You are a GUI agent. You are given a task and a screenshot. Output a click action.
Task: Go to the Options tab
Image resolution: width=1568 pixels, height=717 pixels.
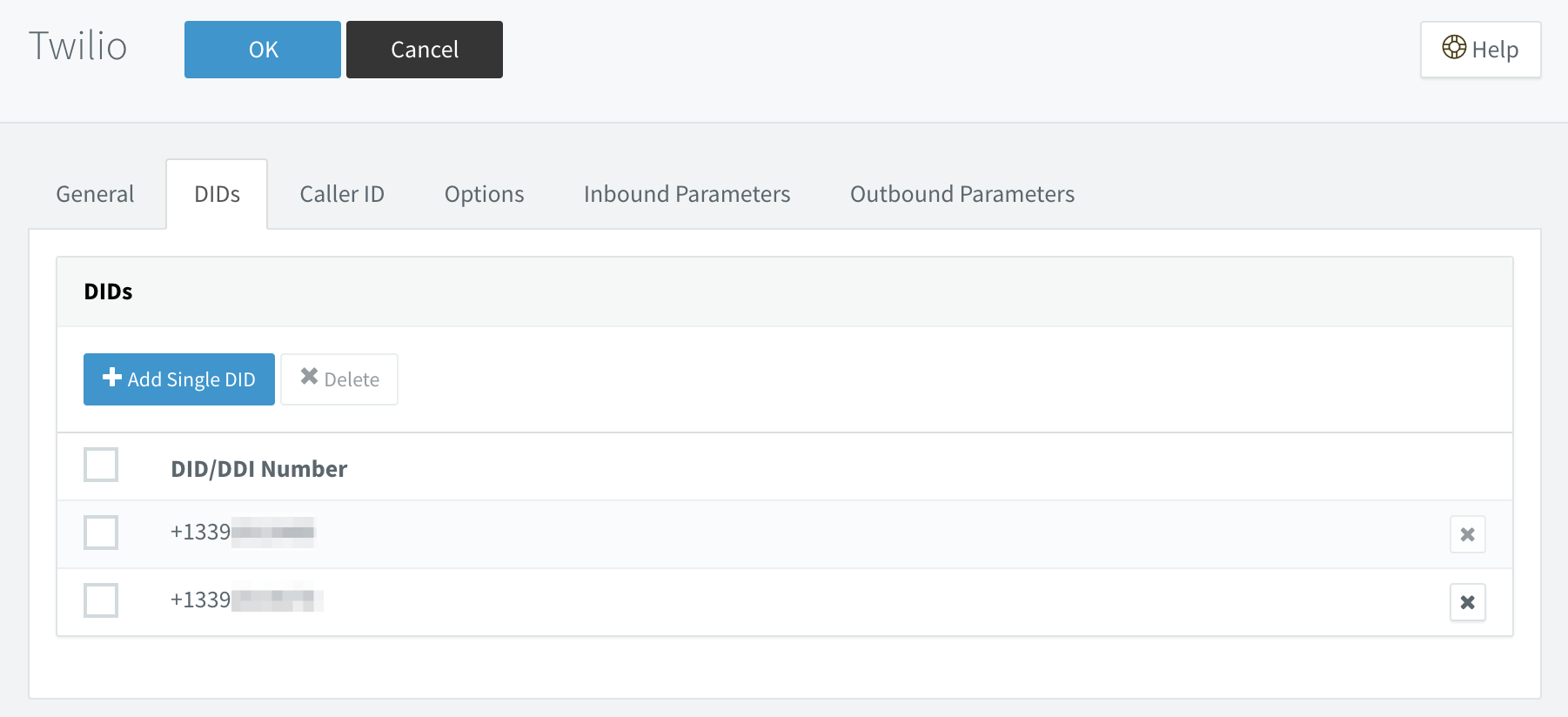pos(484,194)
